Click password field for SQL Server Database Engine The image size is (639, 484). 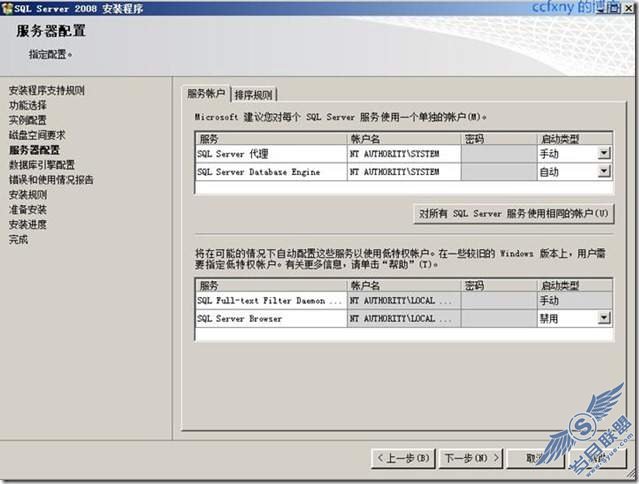click(x=499, y=172)
